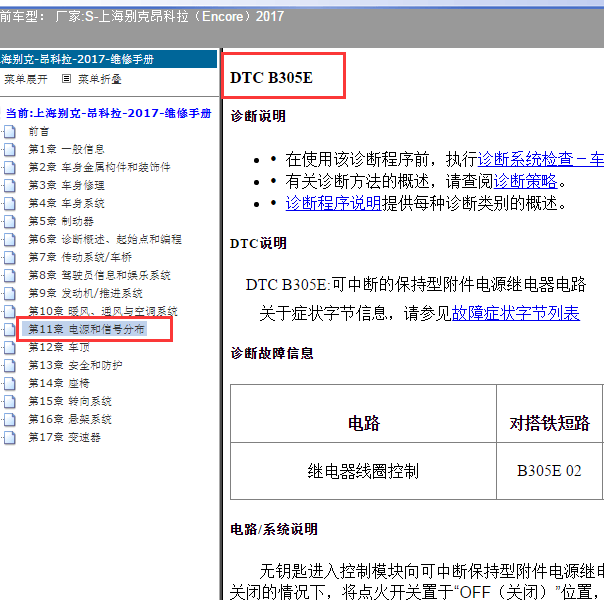
Task: Open chapter 第1章 一般信息
Action: tap(66, 149)
